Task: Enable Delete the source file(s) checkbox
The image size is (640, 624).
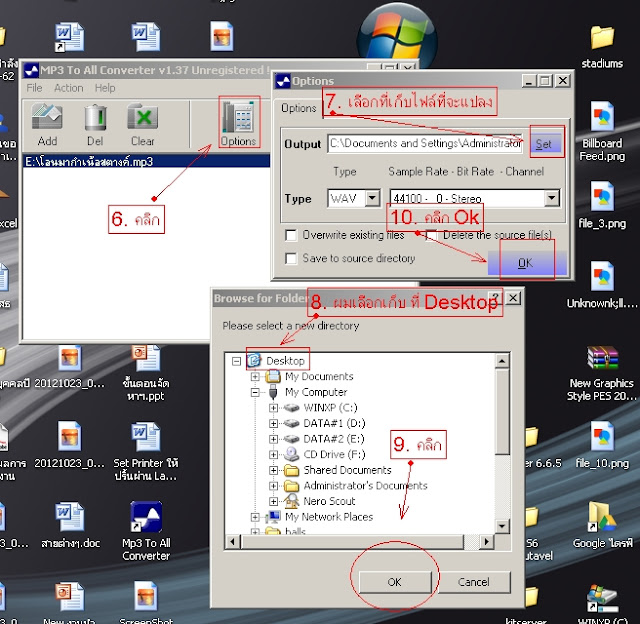Action: click(x=431, y=235)
